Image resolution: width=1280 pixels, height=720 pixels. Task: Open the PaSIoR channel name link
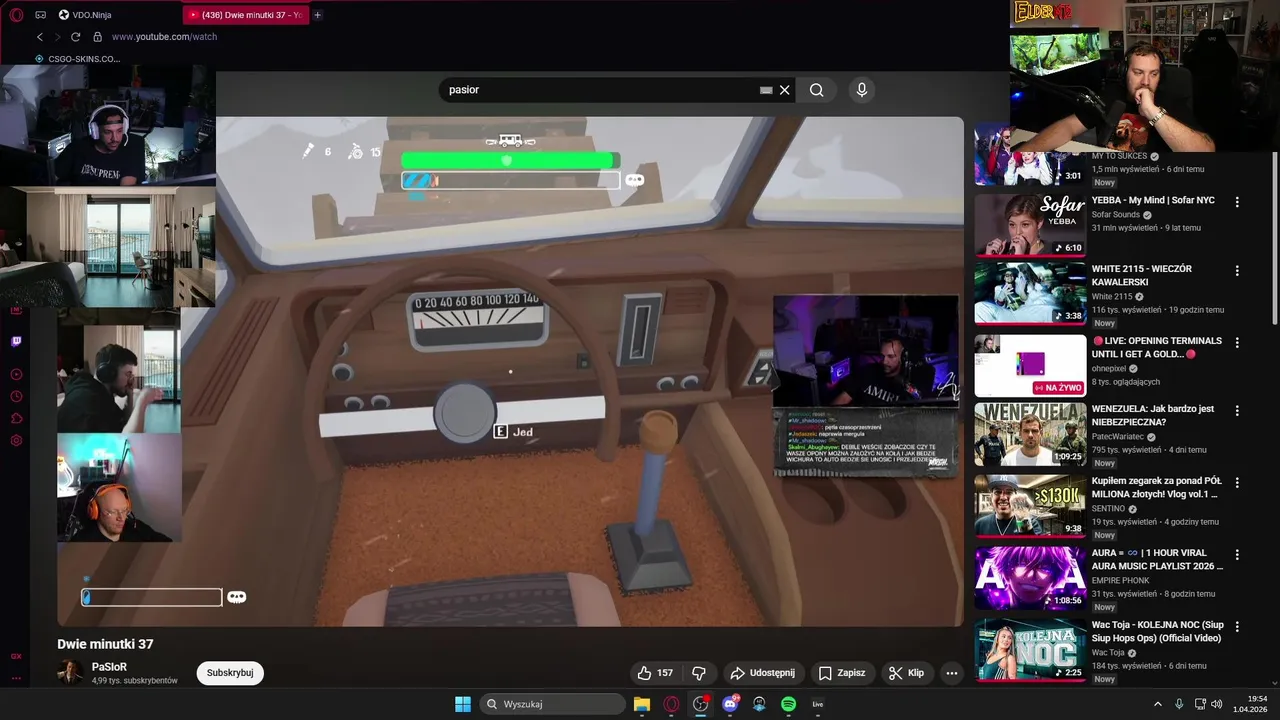point(109,667)
